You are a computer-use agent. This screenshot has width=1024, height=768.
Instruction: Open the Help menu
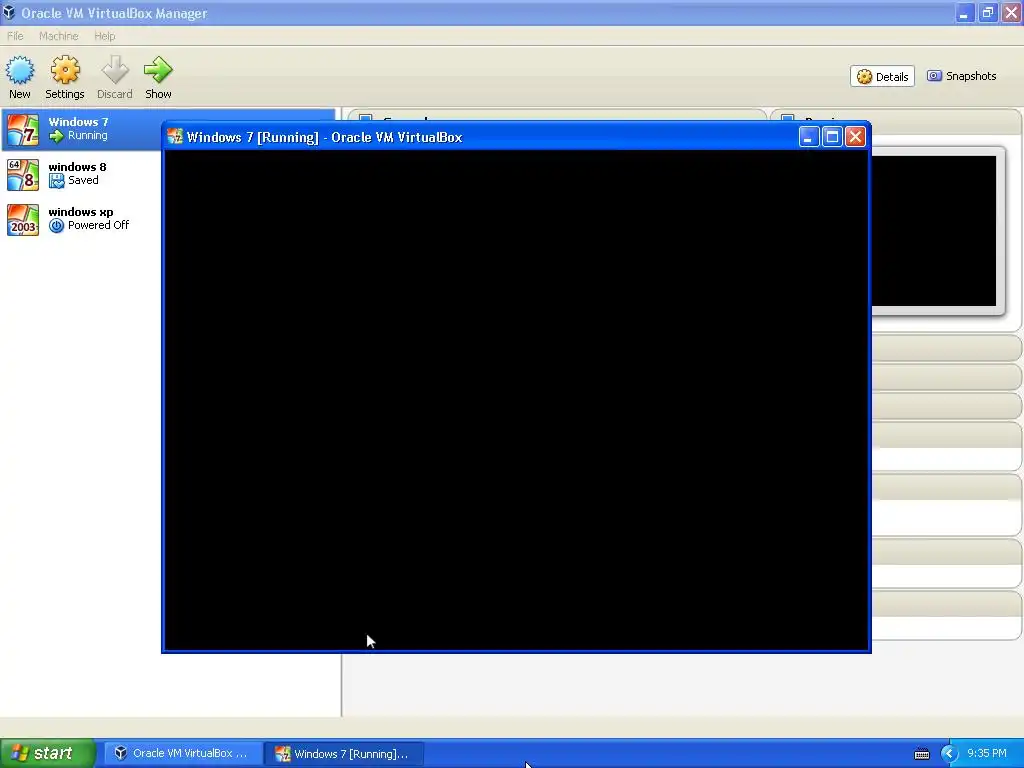(104, 36)
